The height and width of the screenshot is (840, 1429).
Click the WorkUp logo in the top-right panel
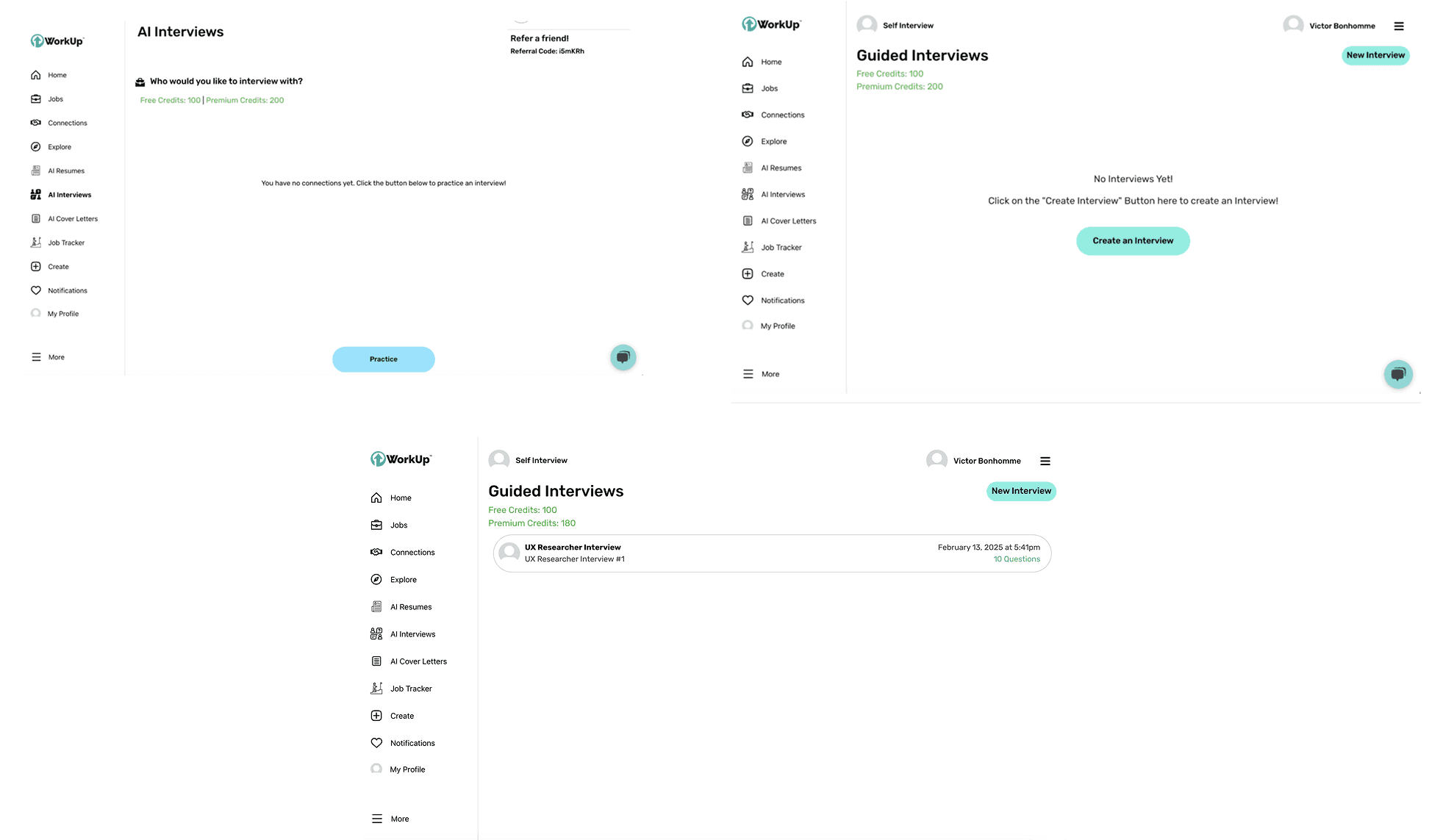[771, 24]
